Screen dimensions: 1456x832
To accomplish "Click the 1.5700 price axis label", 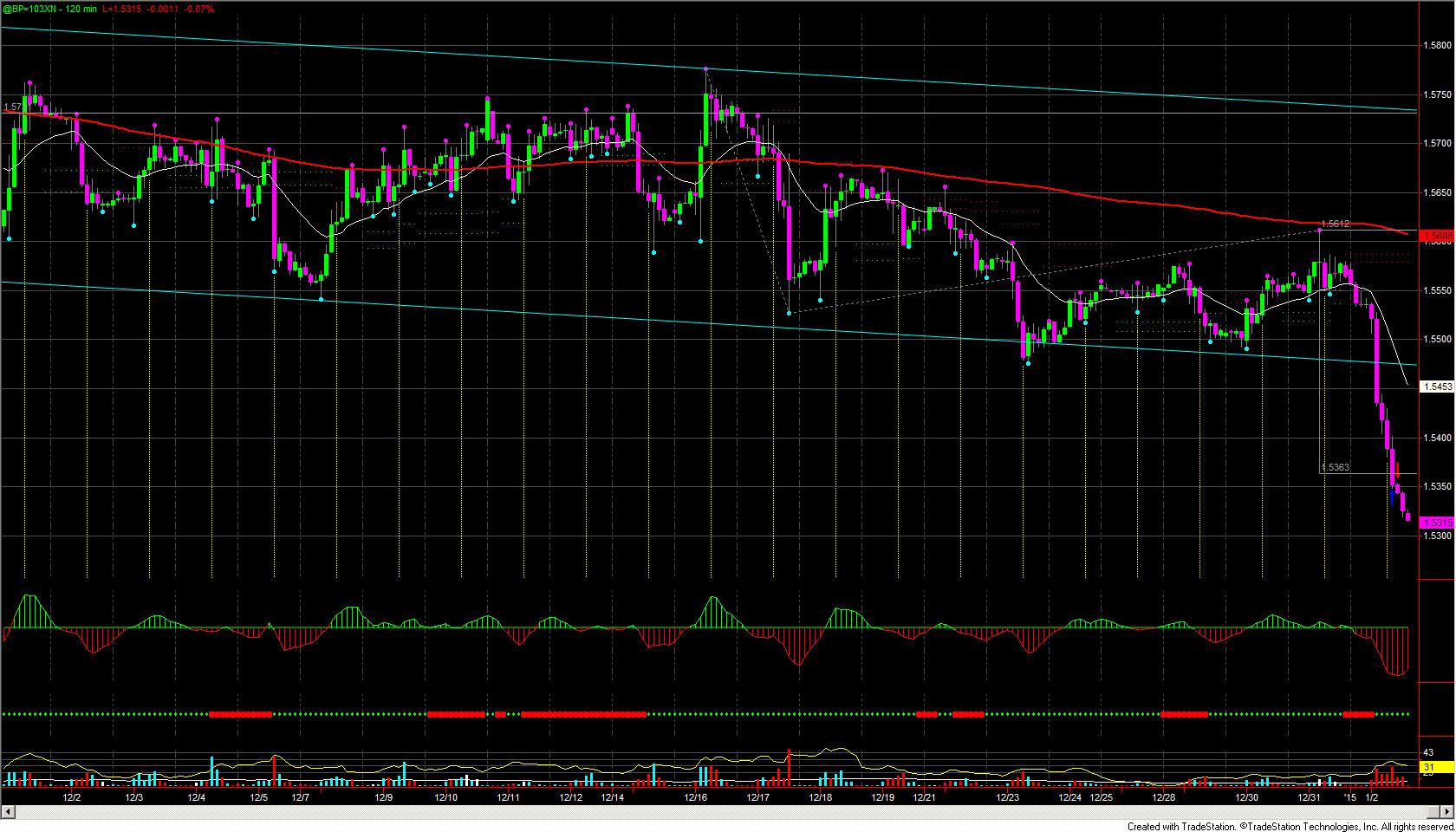I will pos(1439,143).
